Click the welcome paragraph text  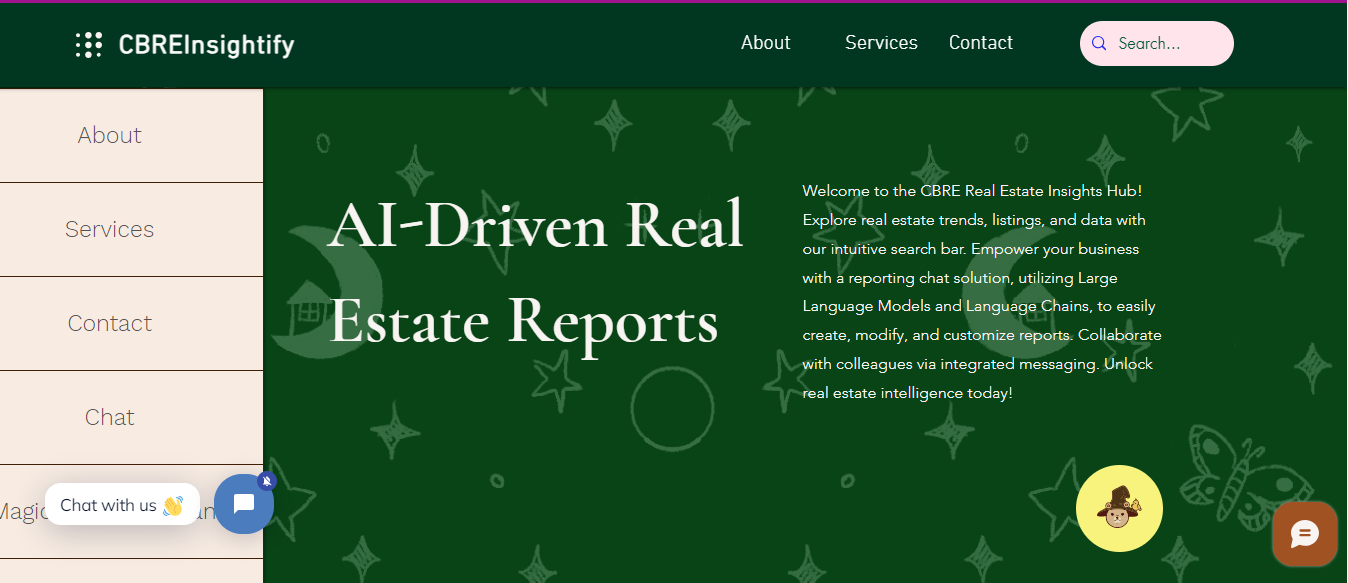(982, 292)
